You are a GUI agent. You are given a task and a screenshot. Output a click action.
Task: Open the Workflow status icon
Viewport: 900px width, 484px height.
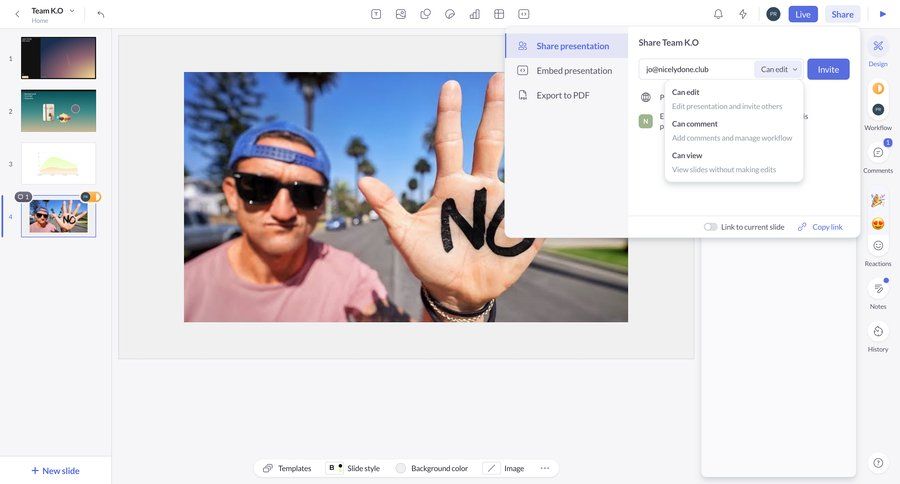tap(878, 88)
